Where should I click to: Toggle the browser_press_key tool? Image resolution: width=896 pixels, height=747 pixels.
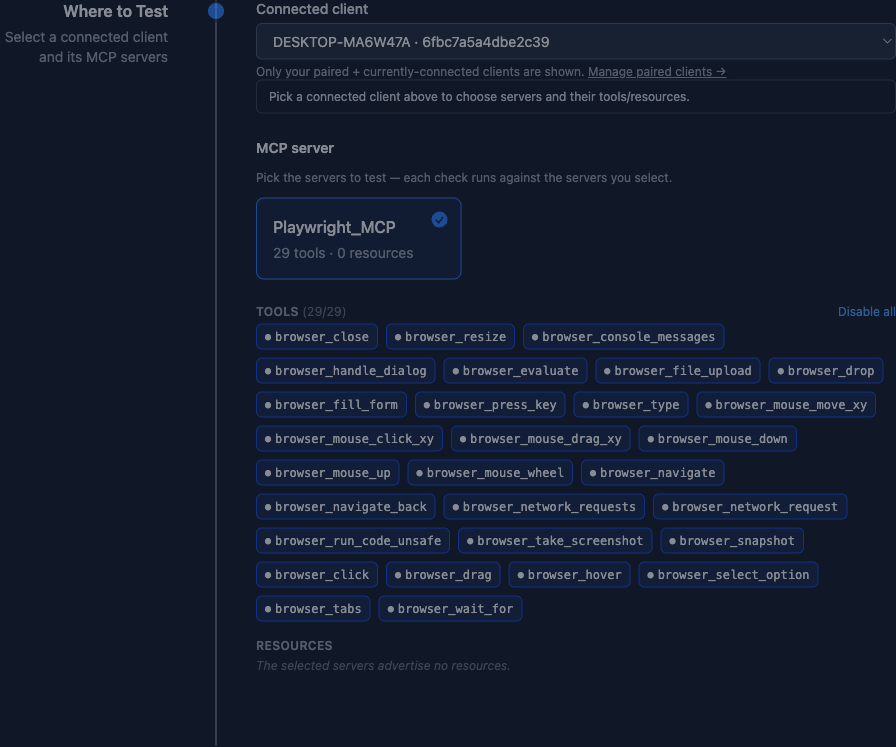490,405
